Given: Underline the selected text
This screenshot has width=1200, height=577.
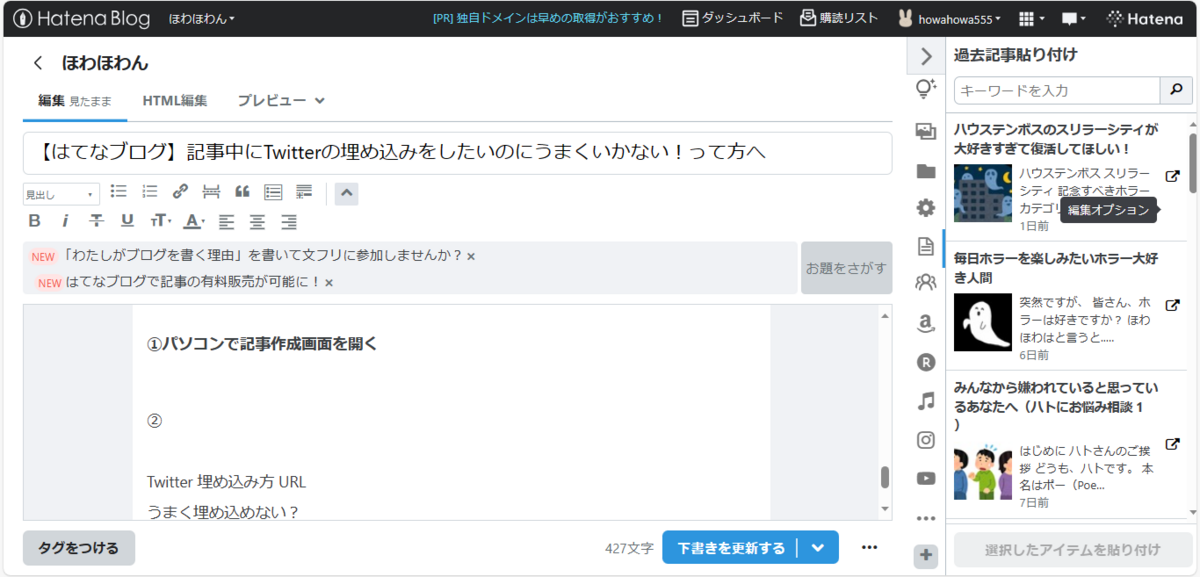Looking at the screenshot, I should click(x=127, y=221).
